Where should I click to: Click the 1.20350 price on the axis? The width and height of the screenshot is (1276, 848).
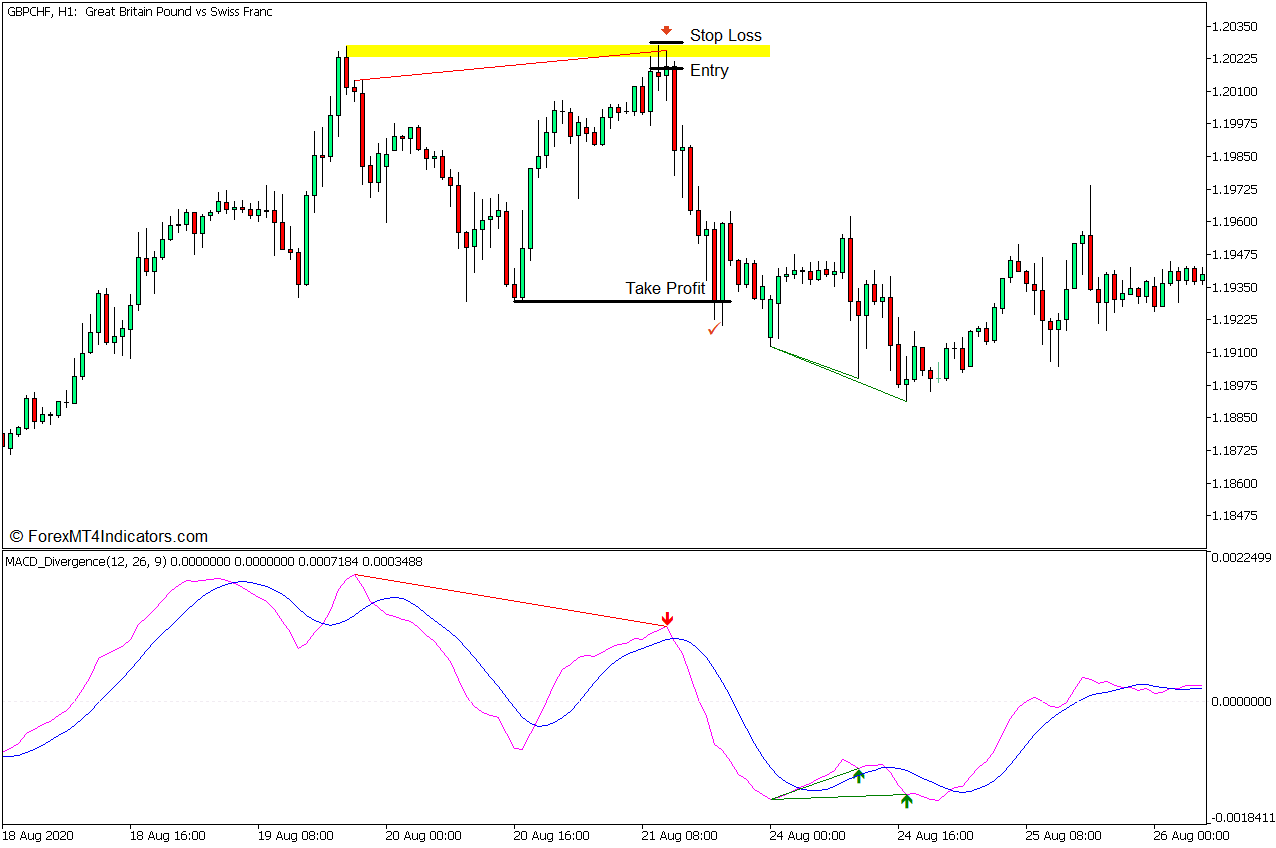pos(1237,25)
